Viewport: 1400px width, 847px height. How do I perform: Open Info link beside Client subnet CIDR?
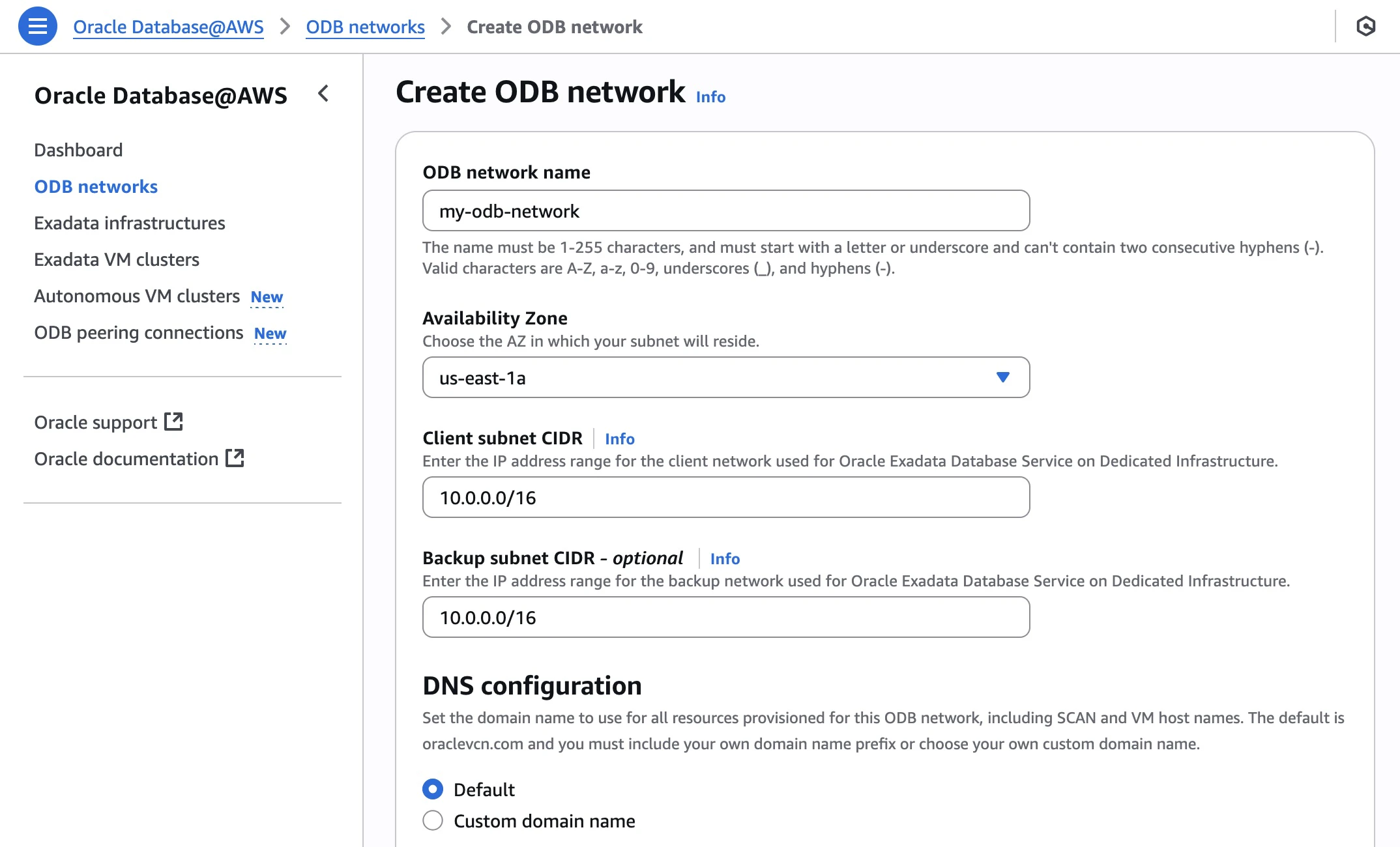pos(619,438)
